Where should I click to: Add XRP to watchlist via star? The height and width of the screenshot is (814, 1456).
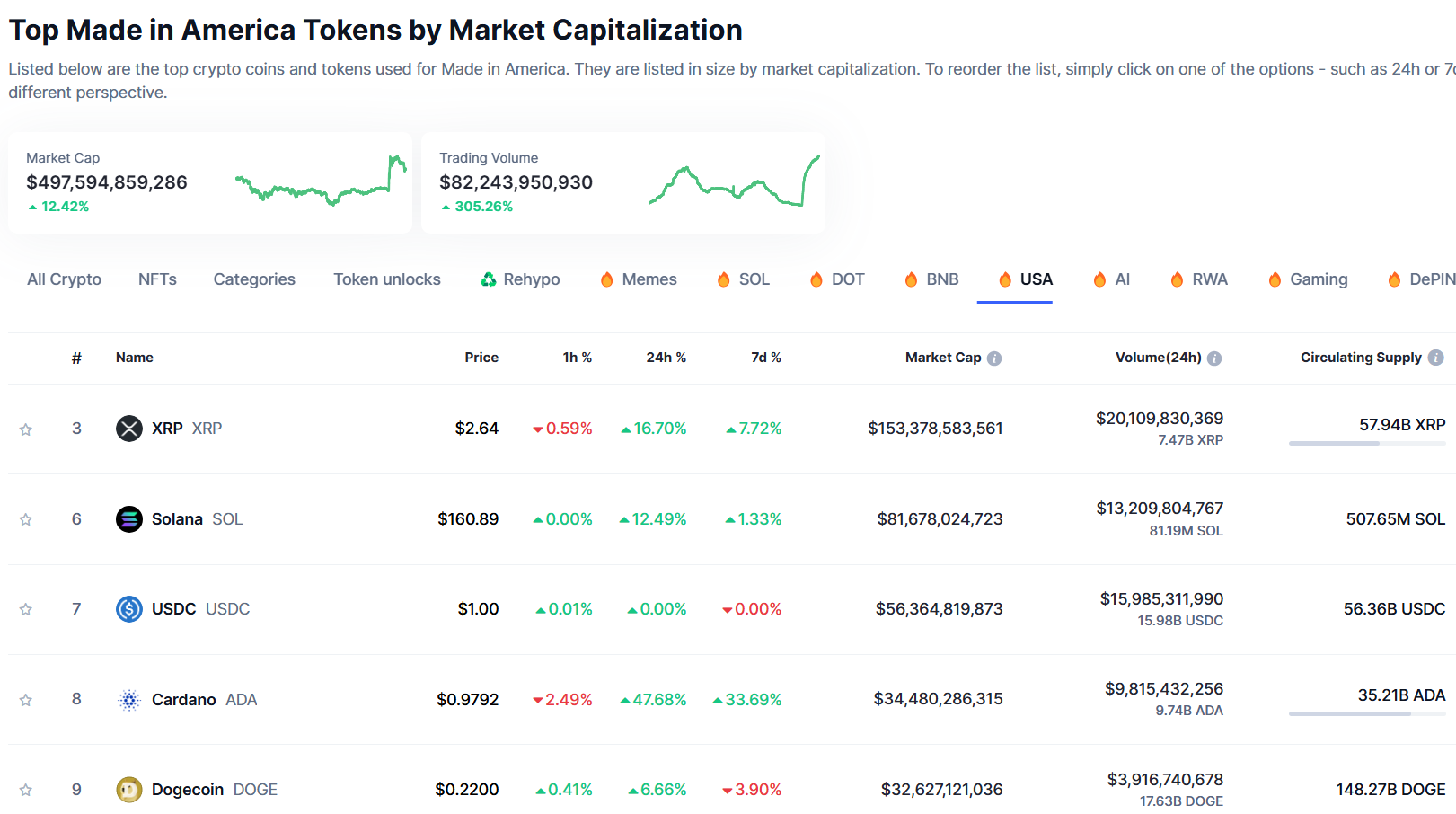[x=26, y=429]
